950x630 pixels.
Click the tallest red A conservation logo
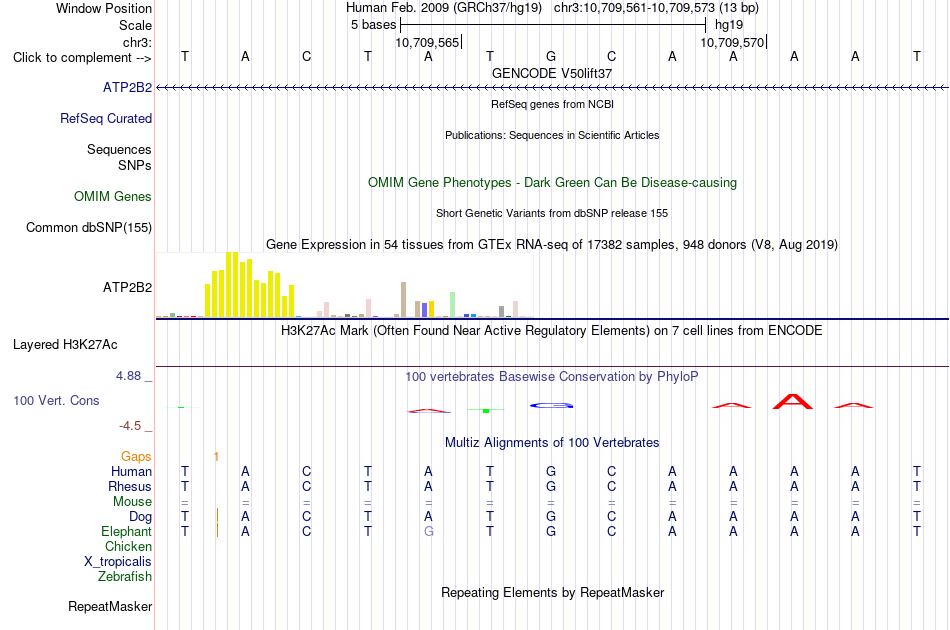(793, 401)
